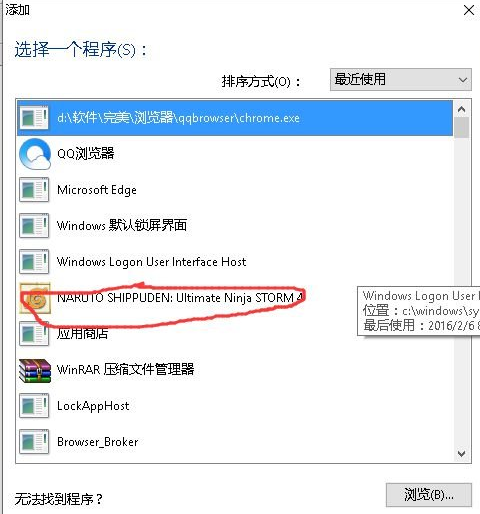
Task: Click the 无法找到程序? link
Action: [x=58, y=499]
